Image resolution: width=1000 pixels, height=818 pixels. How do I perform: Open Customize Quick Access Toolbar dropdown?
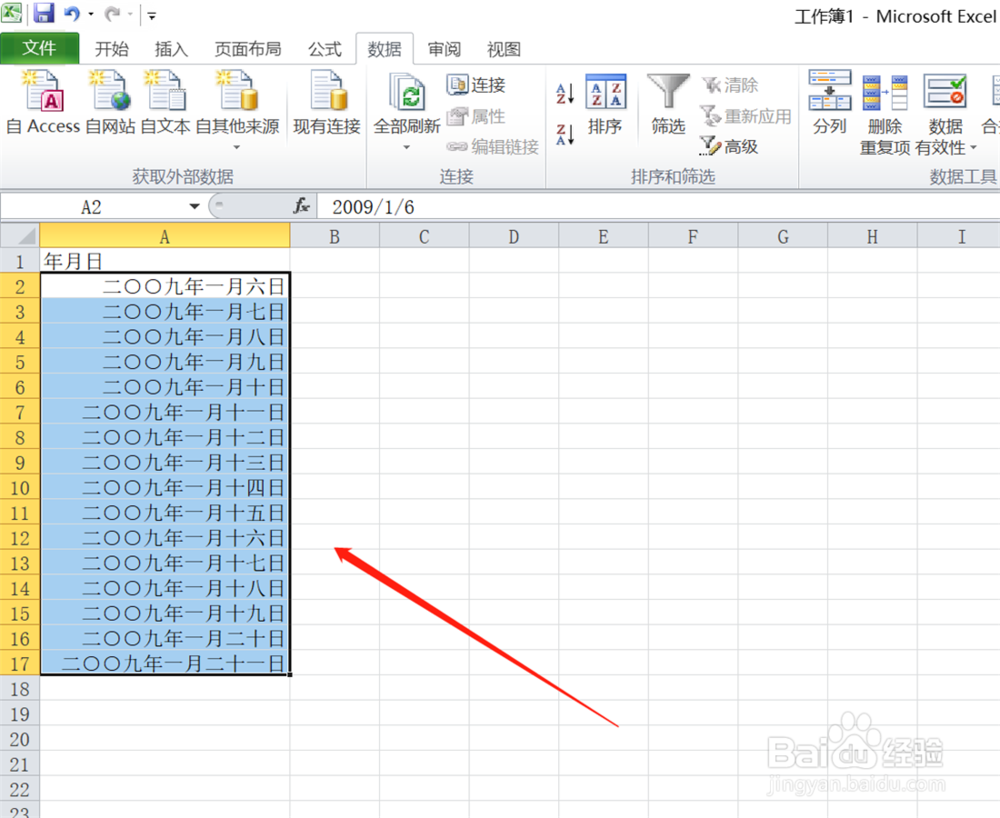pos(152,15)
